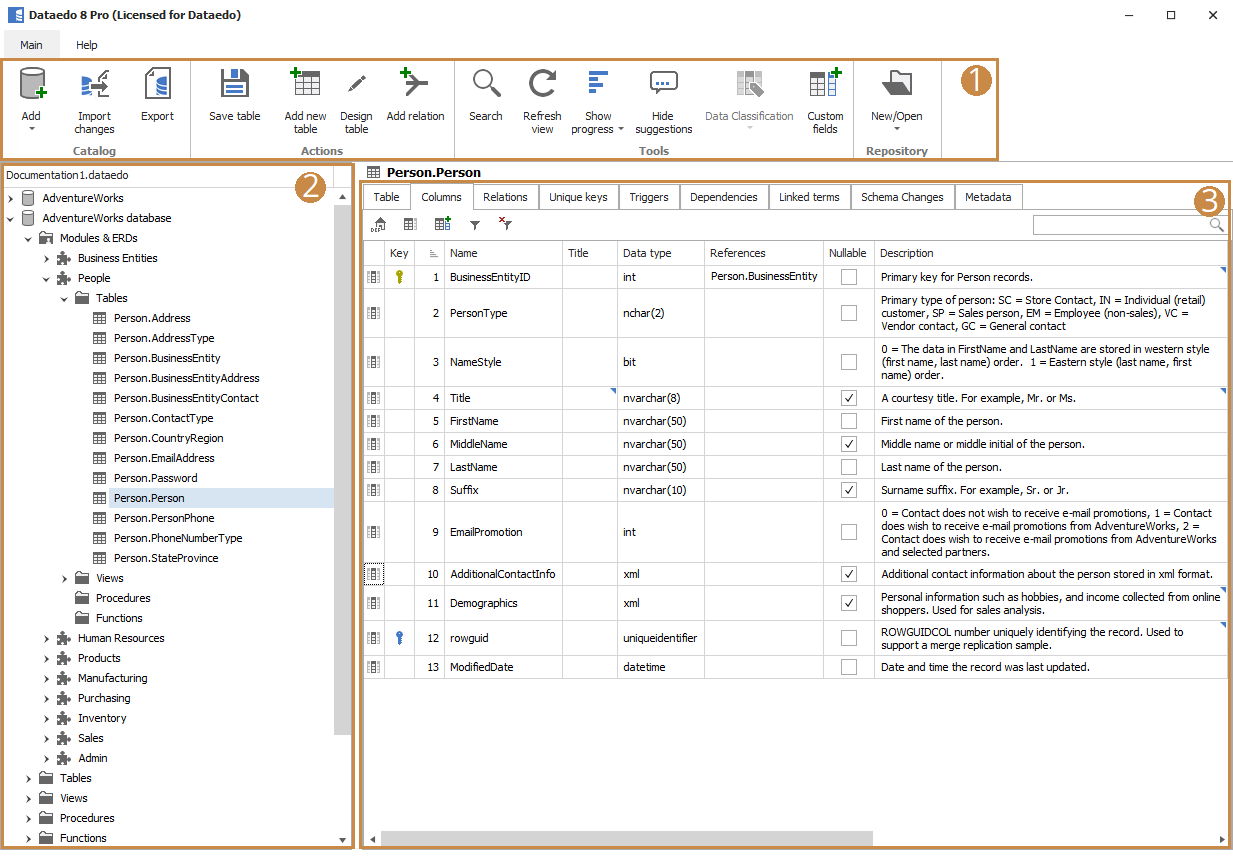This screenshot has width=1233, height=856.
Task: Expand the AdventureWorks repository node
Action: 10,198
